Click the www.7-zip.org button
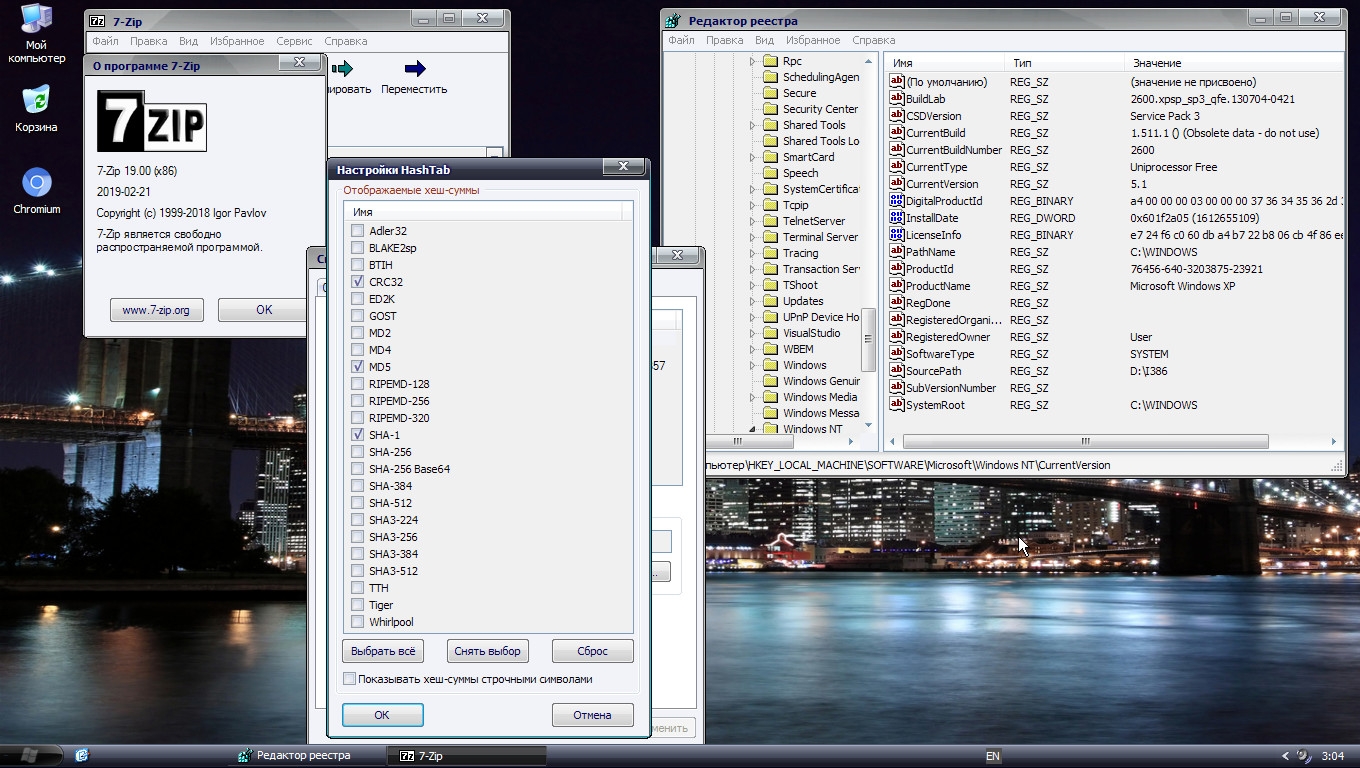Image resolution: width=1360 pixels, height=768 pixels. pyautogui.click(x=156, y=310)
